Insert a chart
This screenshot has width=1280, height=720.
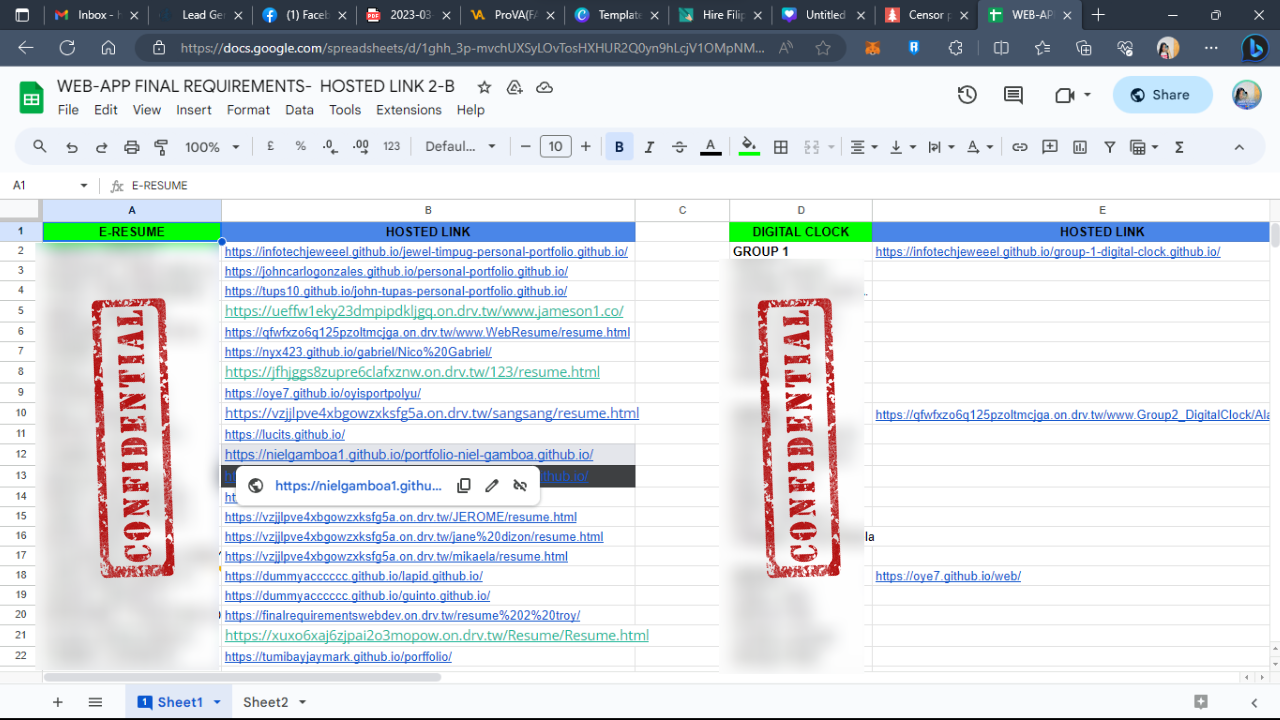coord(1079,147)
